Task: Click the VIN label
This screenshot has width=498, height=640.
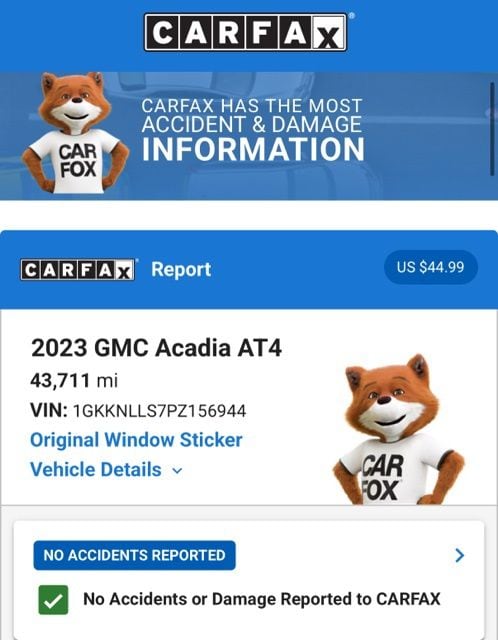Action: pyautogui.click(x=49, y=411)
